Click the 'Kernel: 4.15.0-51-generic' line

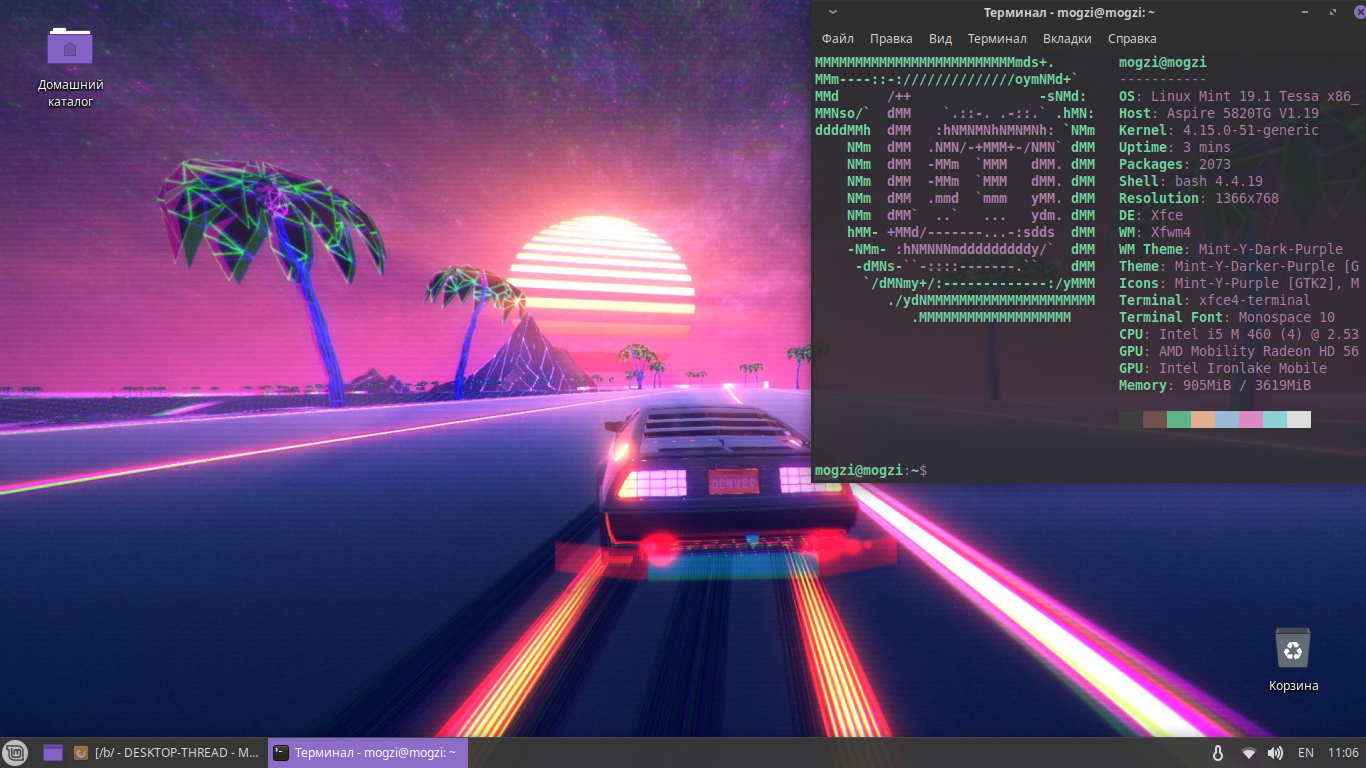pos(1219,131)
